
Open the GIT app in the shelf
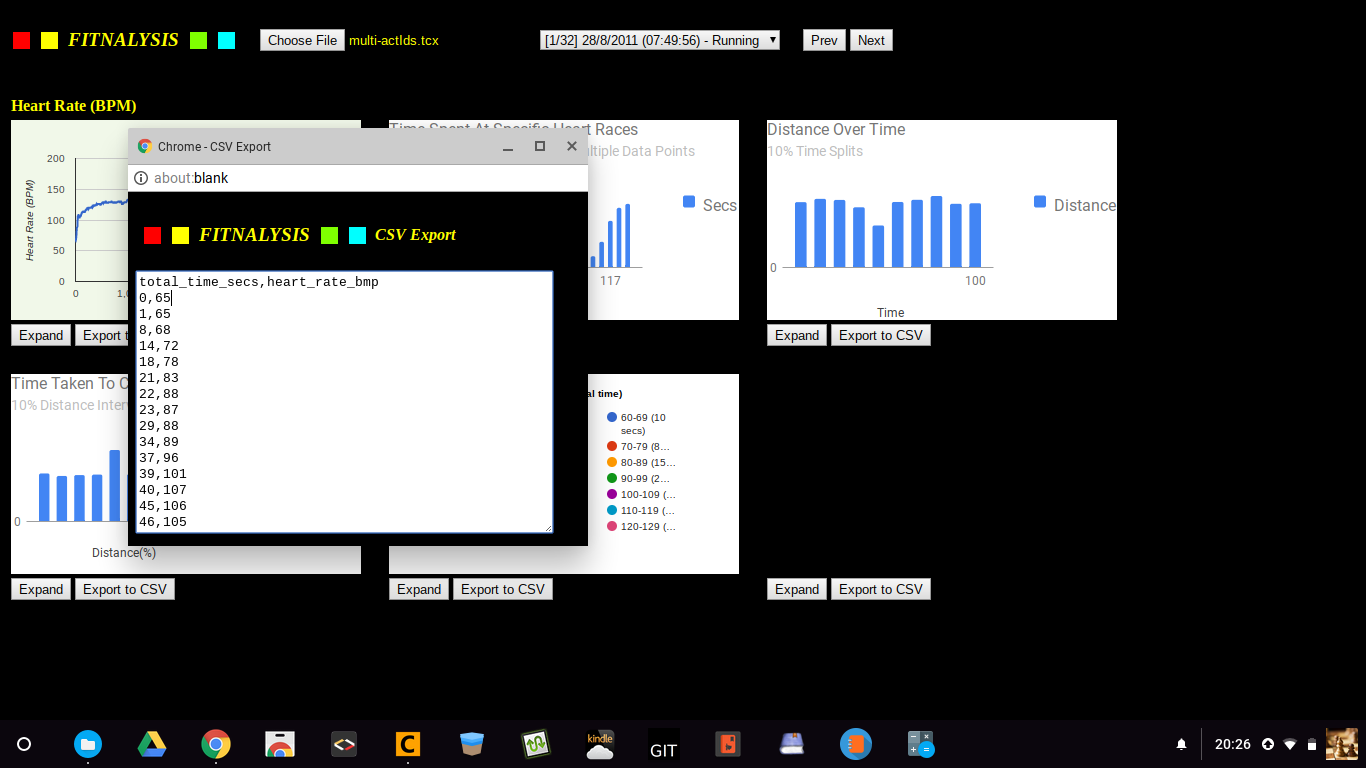pyautogui.click(x=664, y=744)
